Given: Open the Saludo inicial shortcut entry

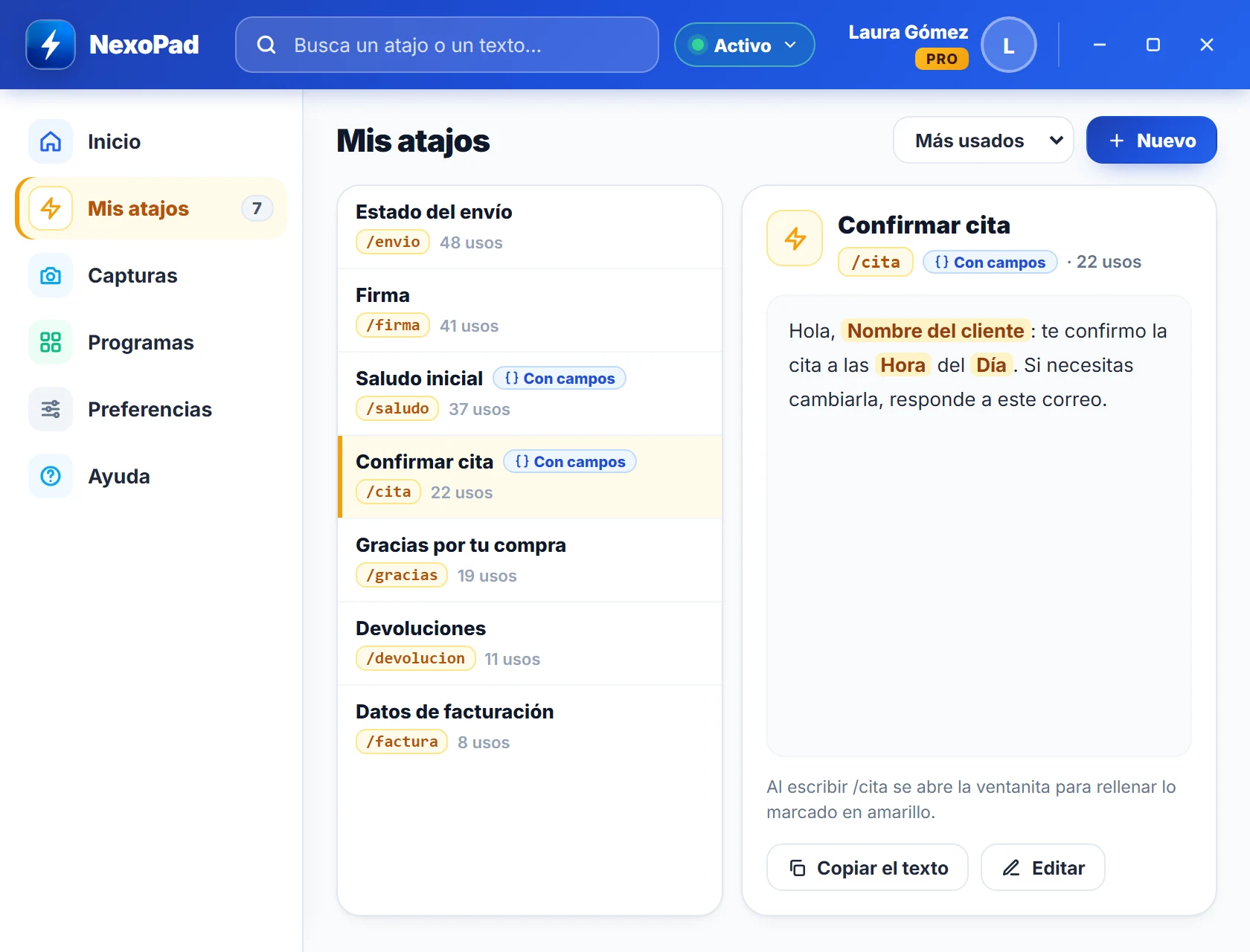Looking at the screenshot, I should 530,393.
